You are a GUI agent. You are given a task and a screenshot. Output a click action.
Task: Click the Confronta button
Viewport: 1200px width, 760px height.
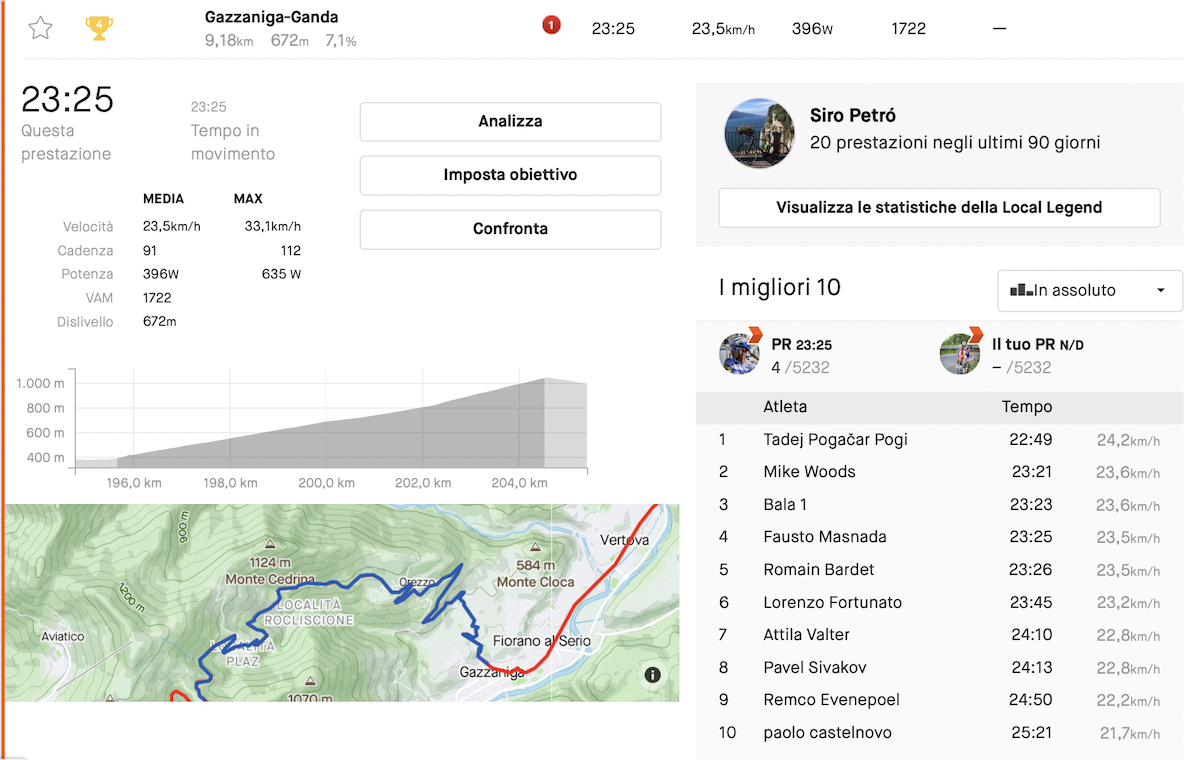point(510,229)
